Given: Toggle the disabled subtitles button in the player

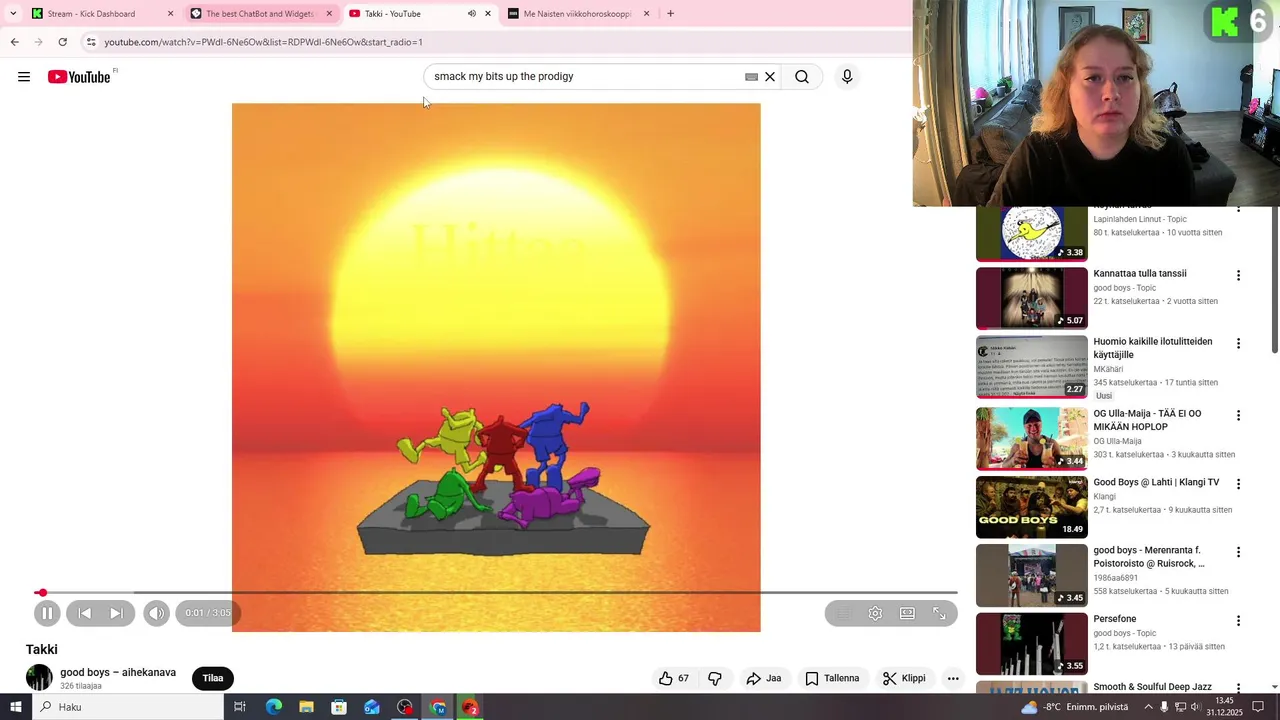Looking at the screenshot, I should (843, 613).
